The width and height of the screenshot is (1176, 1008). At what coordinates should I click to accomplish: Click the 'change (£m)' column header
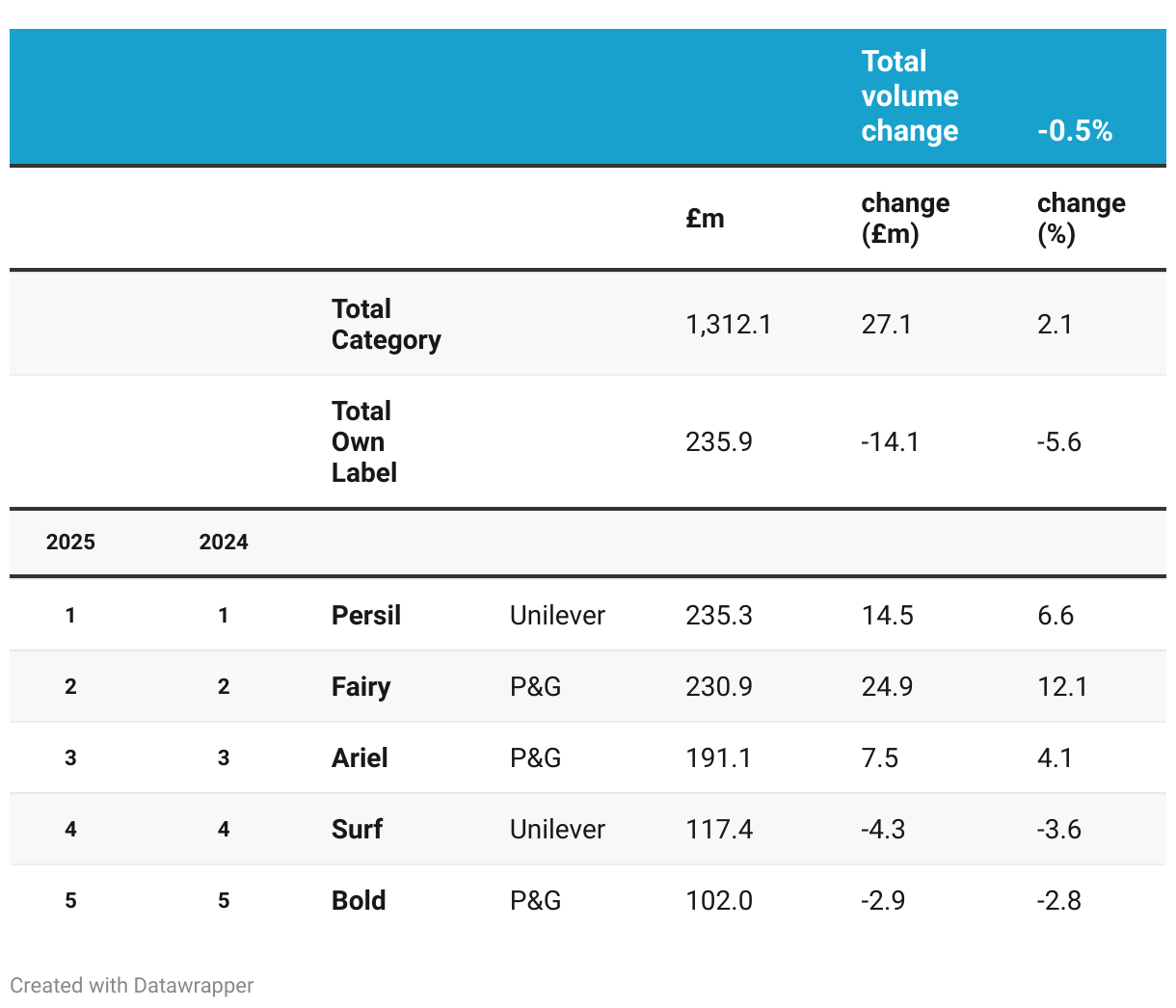pos(904,219)
